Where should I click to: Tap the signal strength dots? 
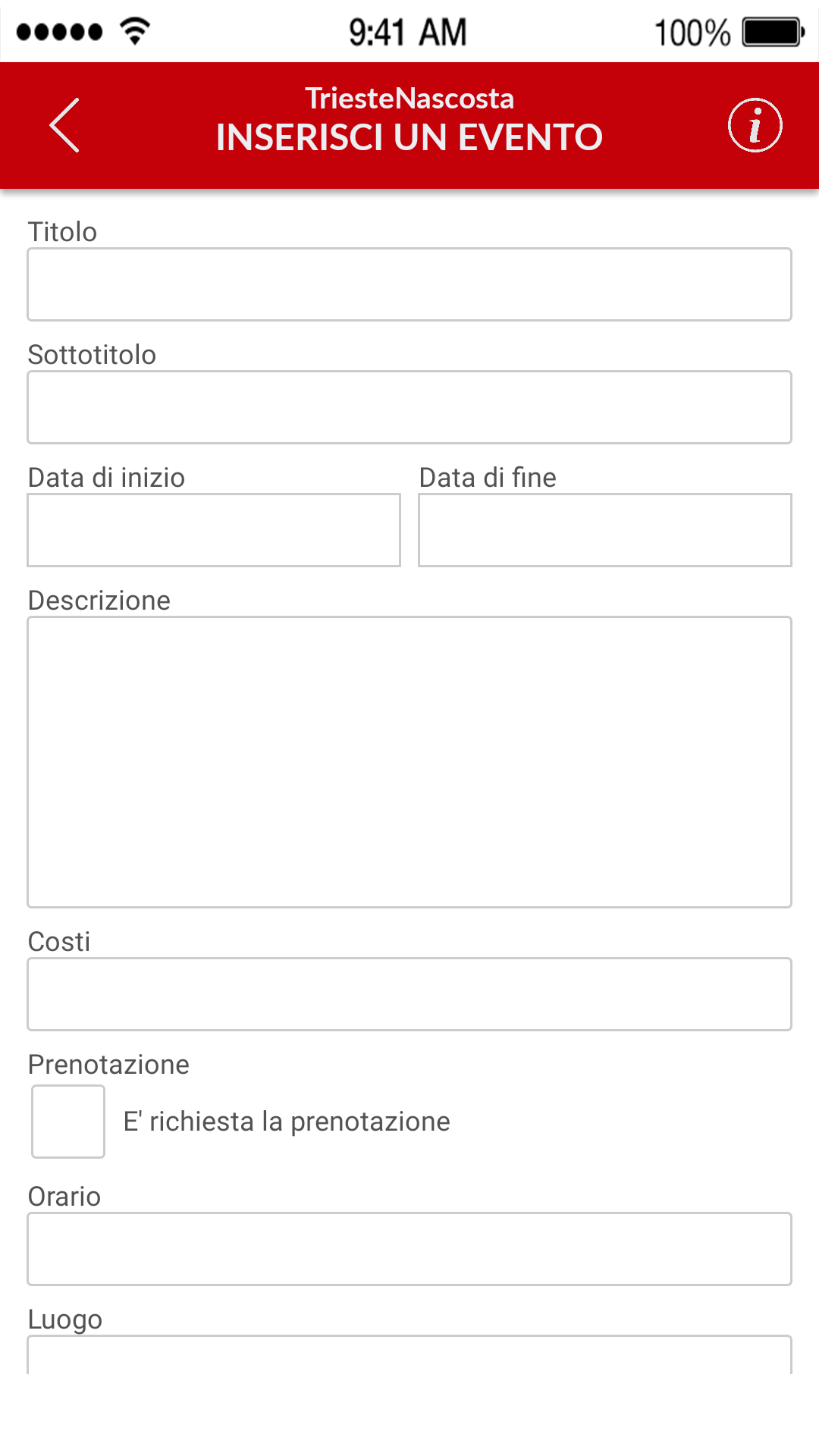click(x=59, y=32)
